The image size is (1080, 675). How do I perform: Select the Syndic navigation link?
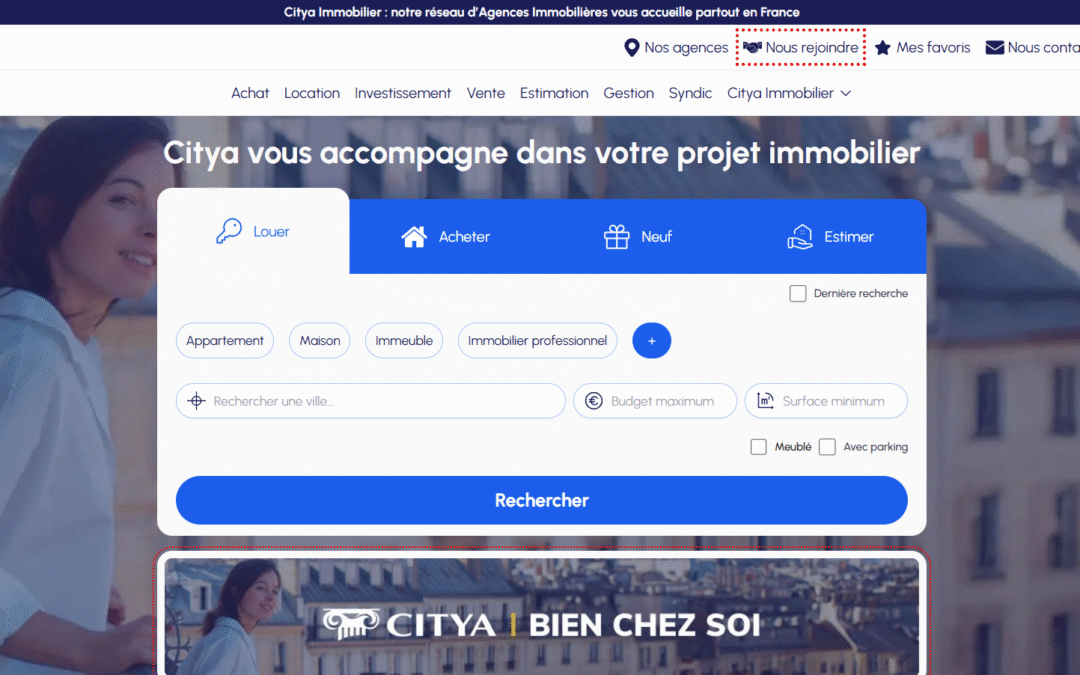(690, 93)
